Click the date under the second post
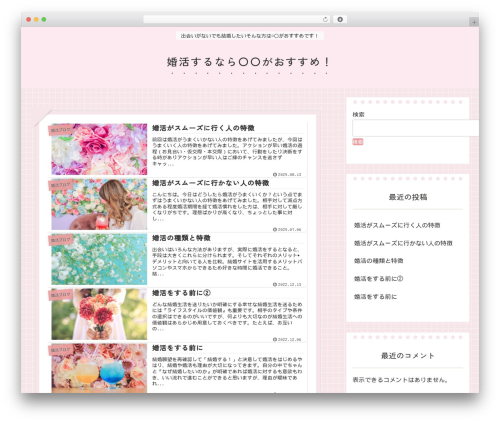The width and height of the screenshot is (500, 423). [287, 230]
